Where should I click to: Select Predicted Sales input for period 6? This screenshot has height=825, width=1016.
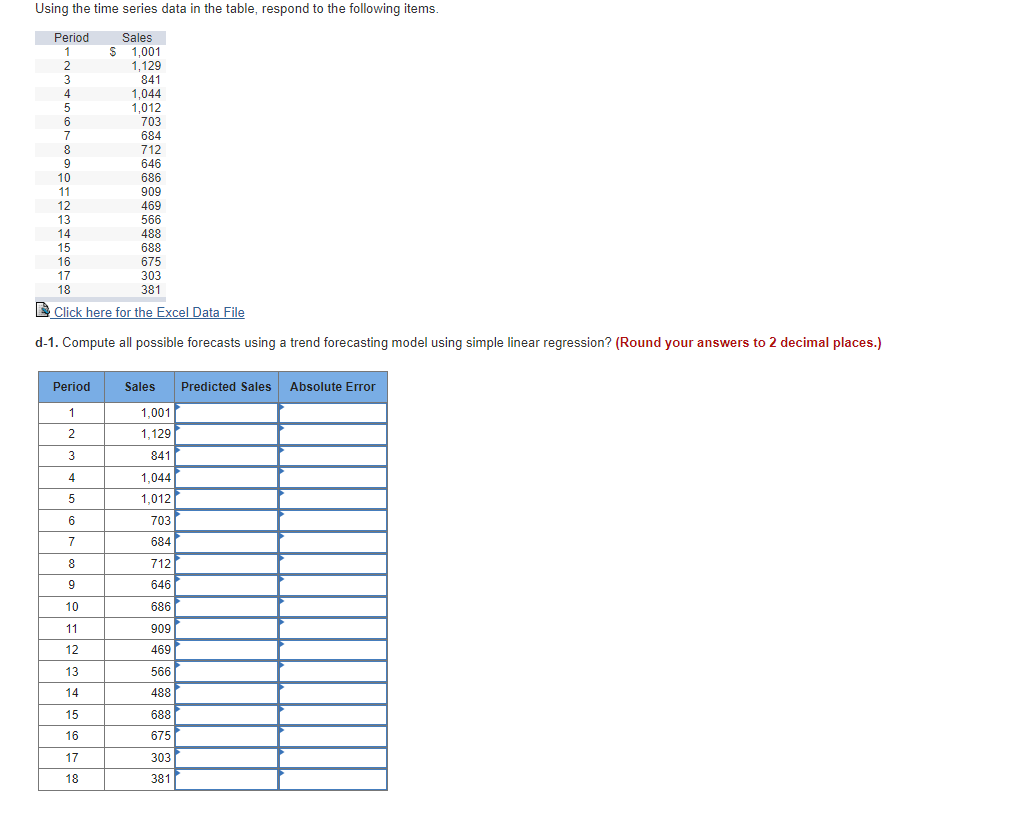227,521
